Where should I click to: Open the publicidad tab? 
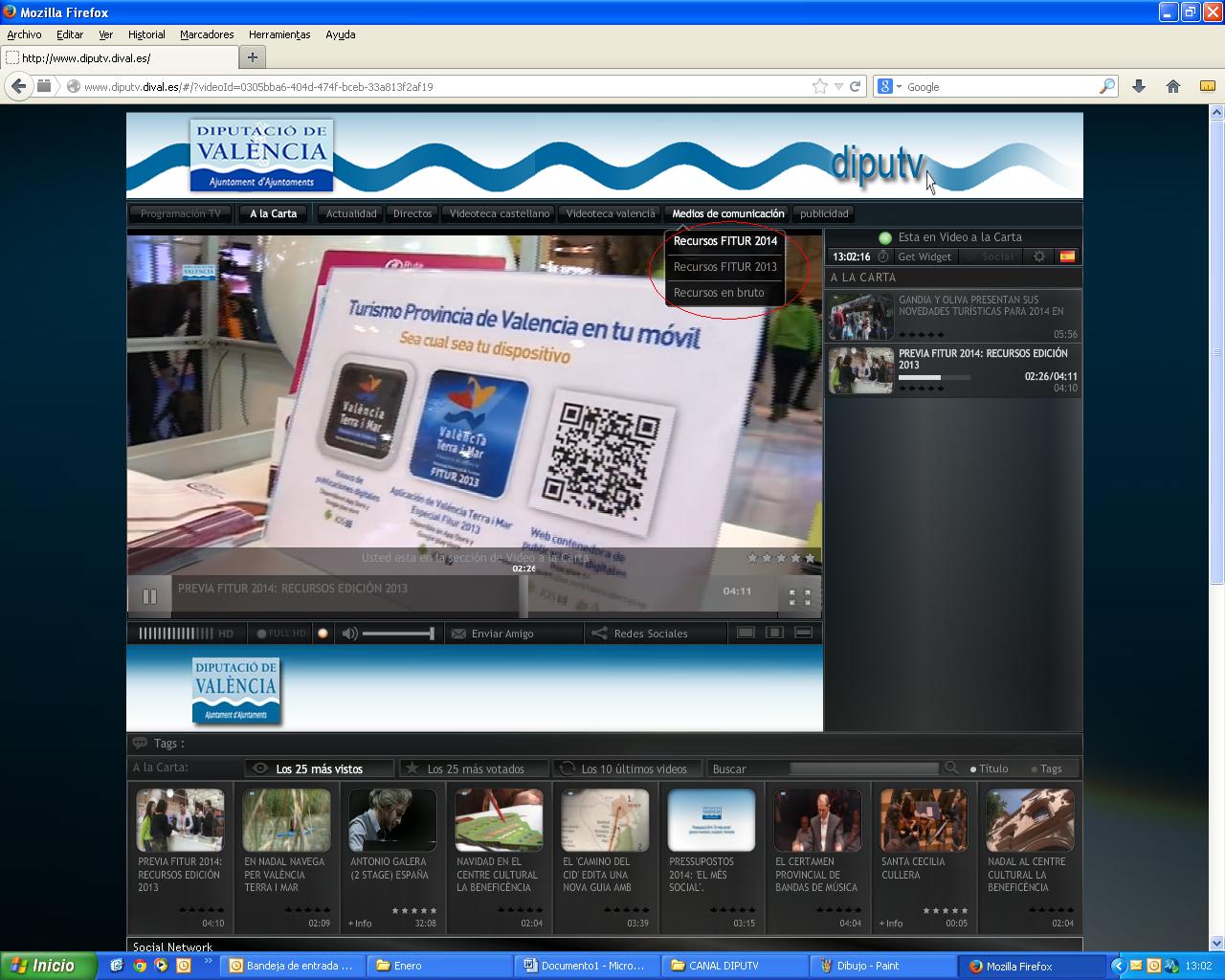pyautogui.click(x=824, y=213)
